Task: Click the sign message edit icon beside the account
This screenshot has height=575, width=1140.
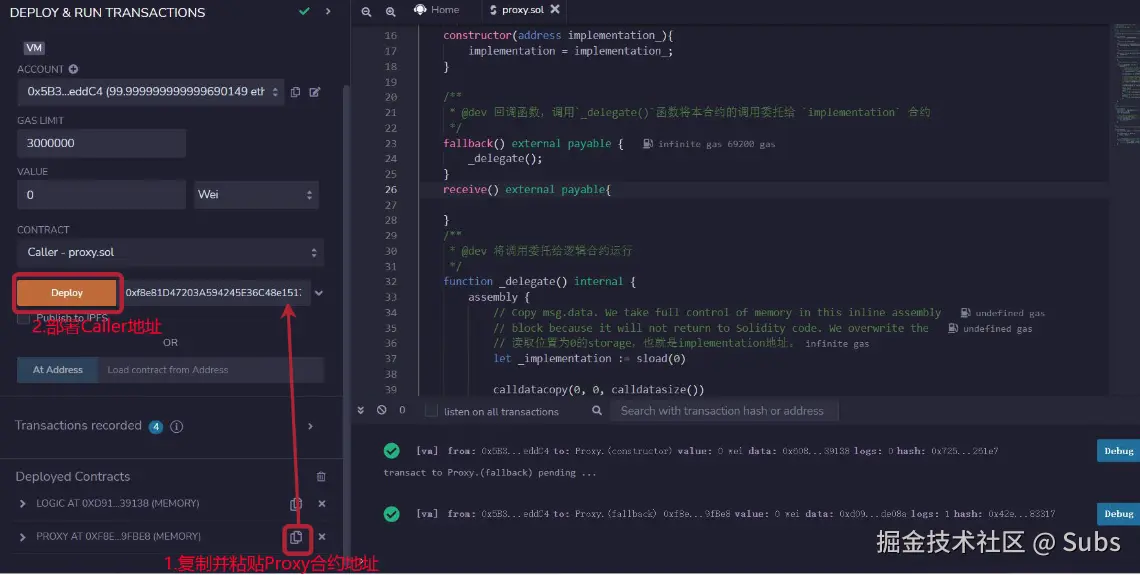Action: coord(315,92)
